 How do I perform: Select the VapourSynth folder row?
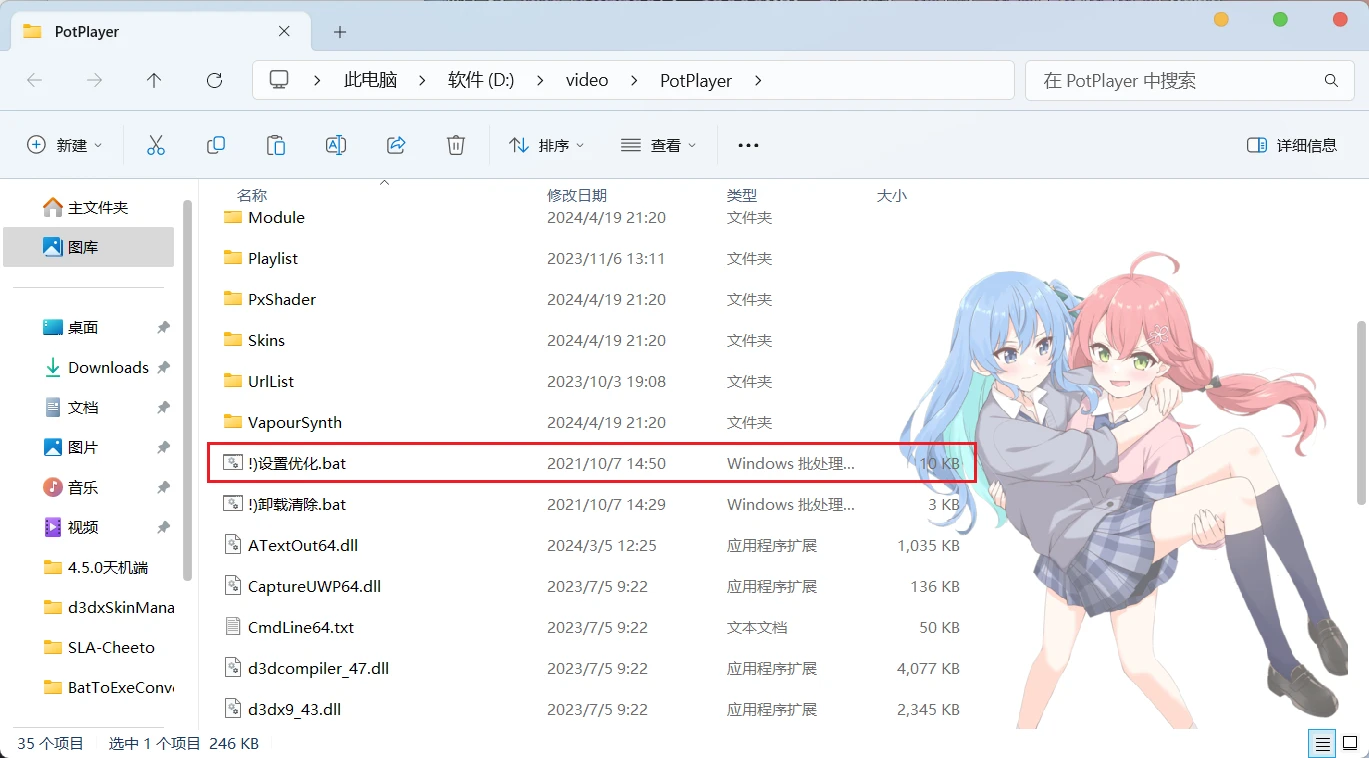[590, 422]
